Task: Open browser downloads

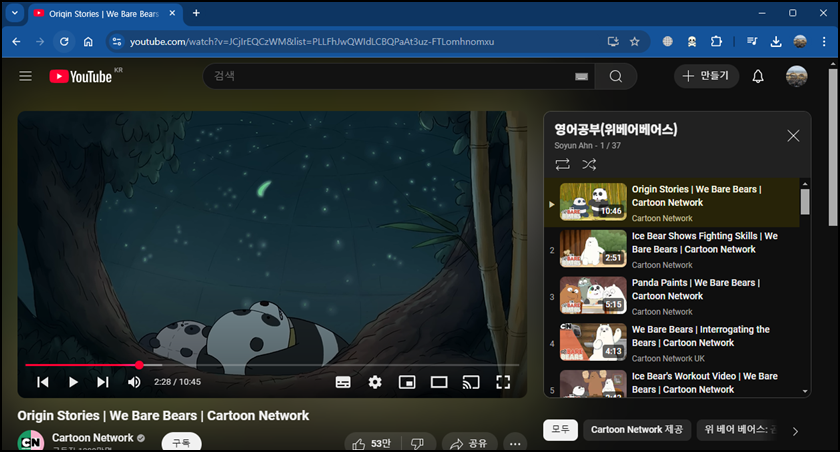Action: pos(776,42)
